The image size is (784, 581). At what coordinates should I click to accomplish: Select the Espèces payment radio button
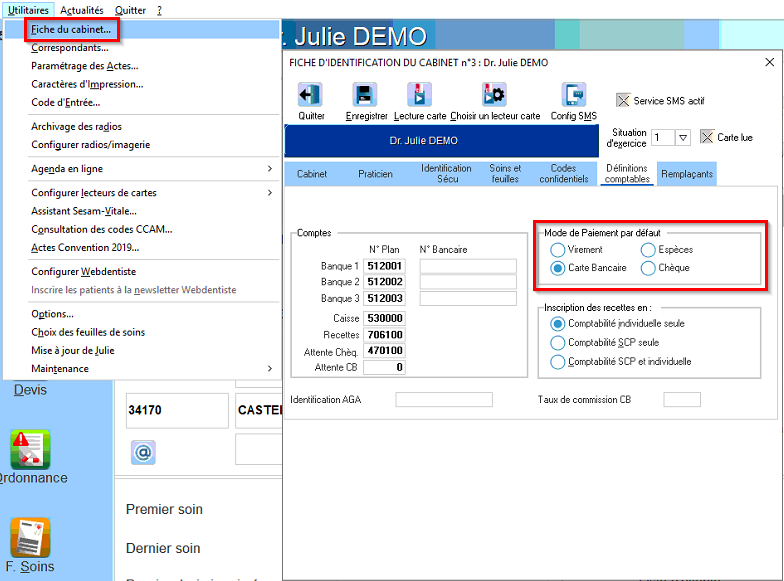pos(648,250)
